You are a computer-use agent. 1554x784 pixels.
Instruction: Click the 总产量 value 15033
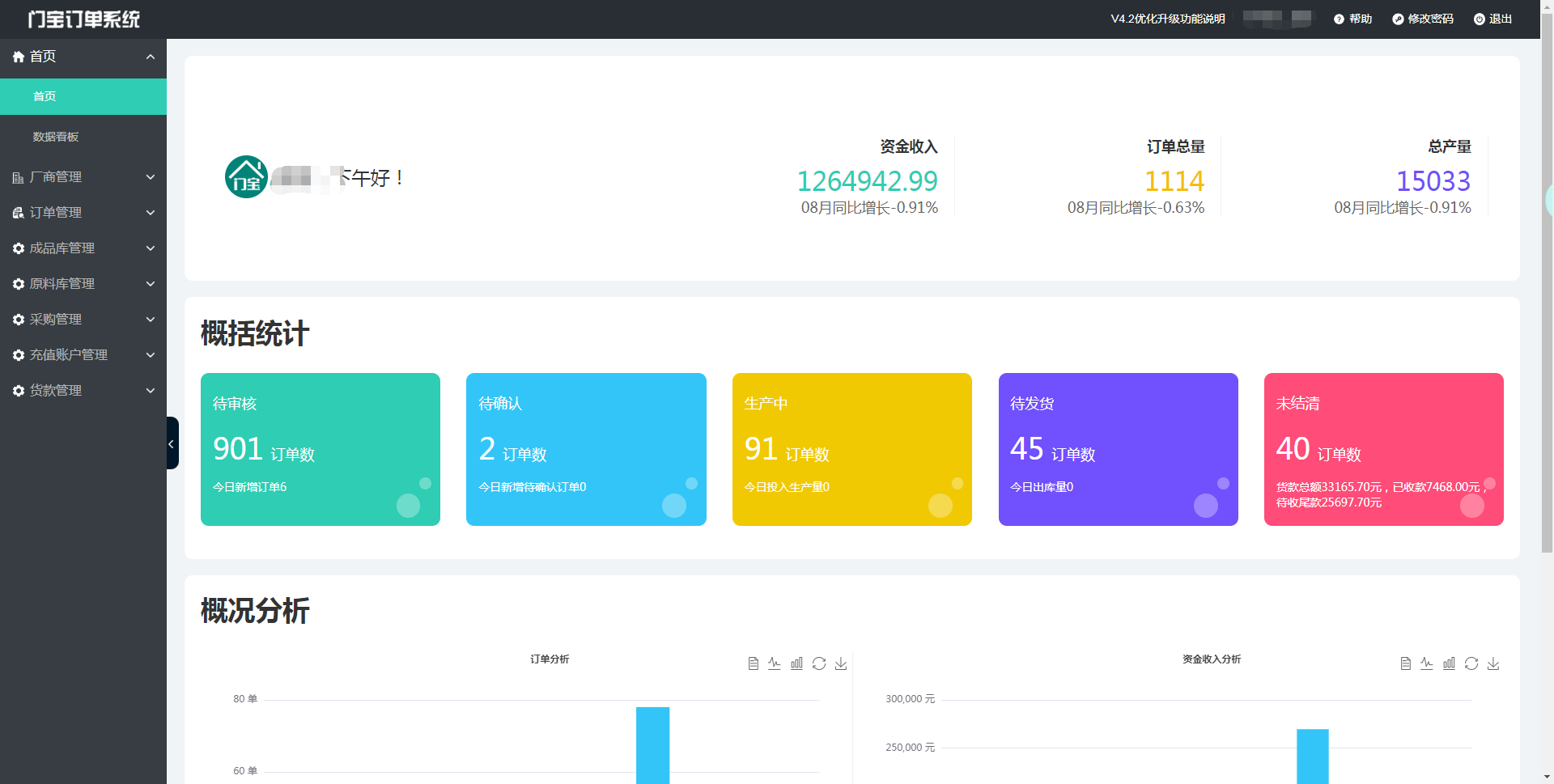tap(1433, 180)
